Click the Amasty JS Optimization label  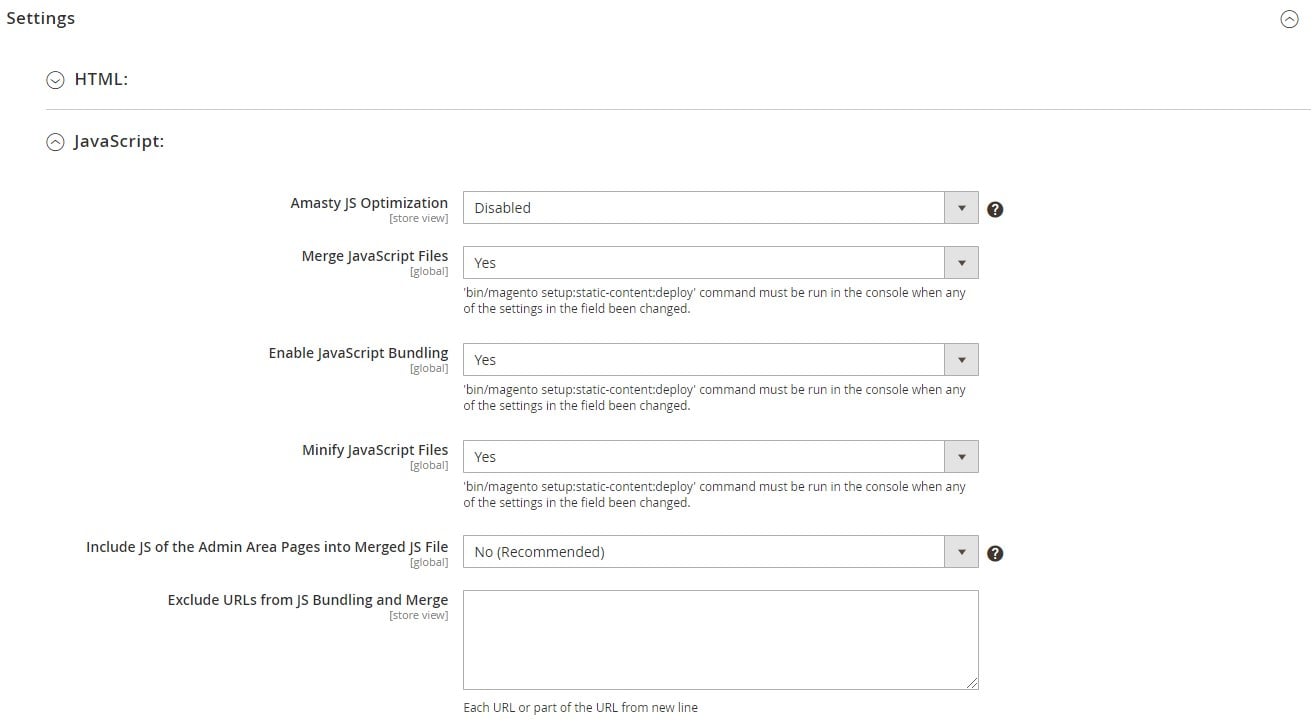point(369,203)
